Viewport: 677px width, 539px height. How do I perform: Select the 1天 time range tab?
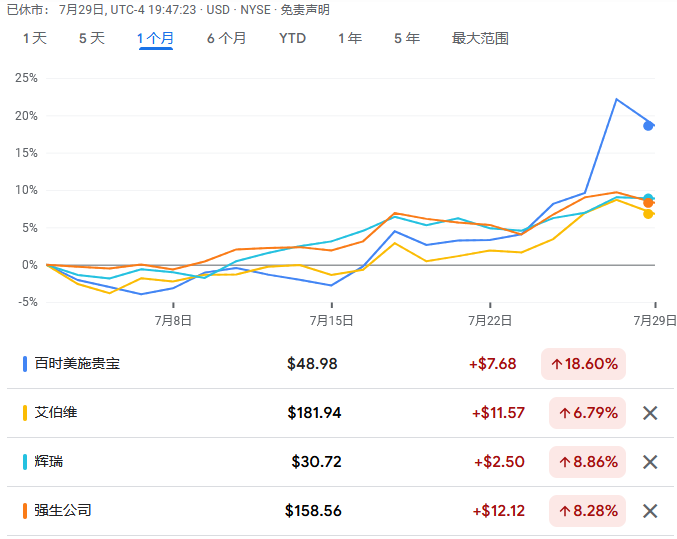pyautogui.click(x=35, y=38)
